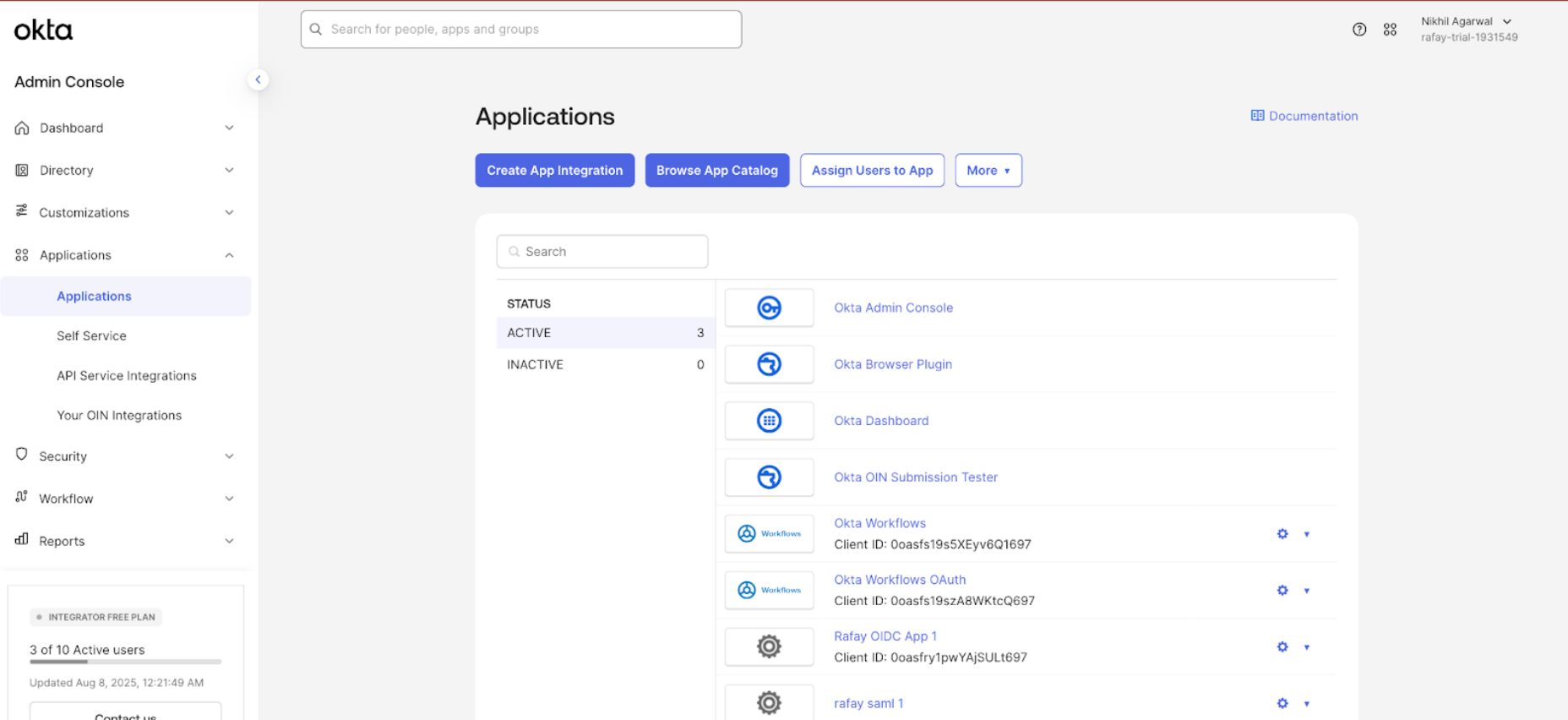Click the okta logo in the sidebar
1568x720 pixels.
click(43, 30)
